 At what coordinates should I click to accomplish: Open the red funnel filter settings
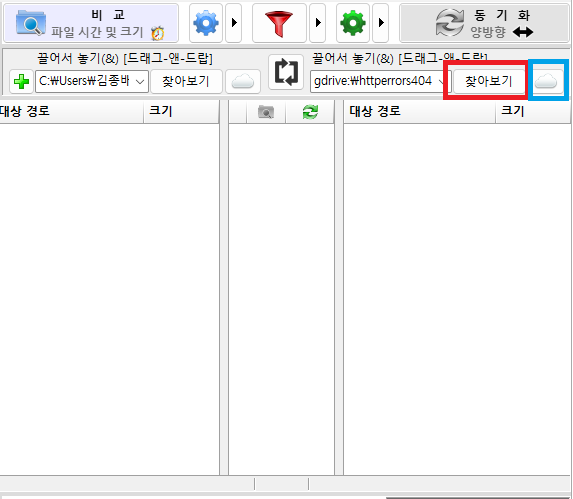pyautogui.click(x=279, y=23)
